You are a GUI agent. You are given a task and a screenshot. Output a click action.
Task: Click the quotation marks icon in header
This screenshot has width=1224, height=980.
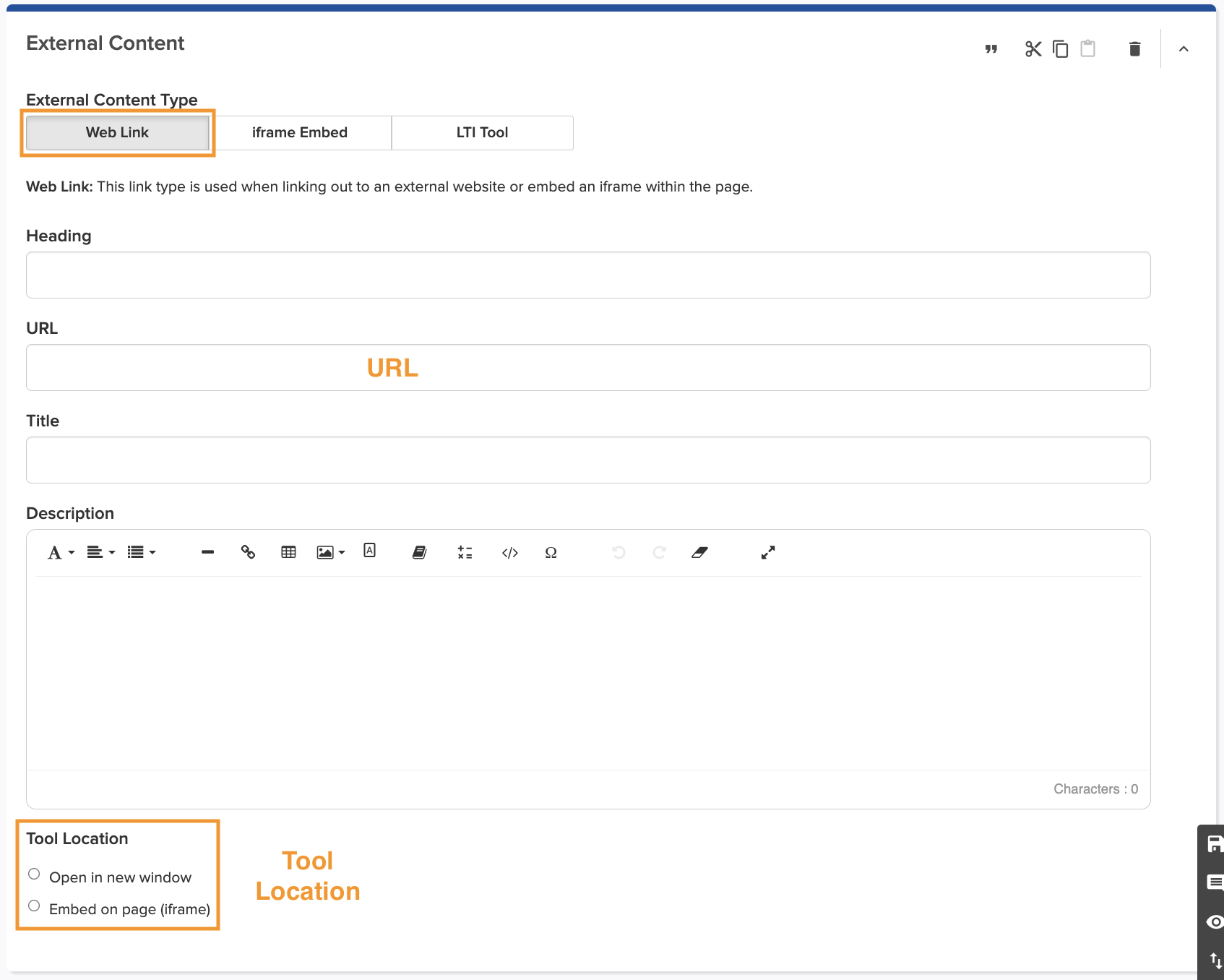click(x=991, y=49)
